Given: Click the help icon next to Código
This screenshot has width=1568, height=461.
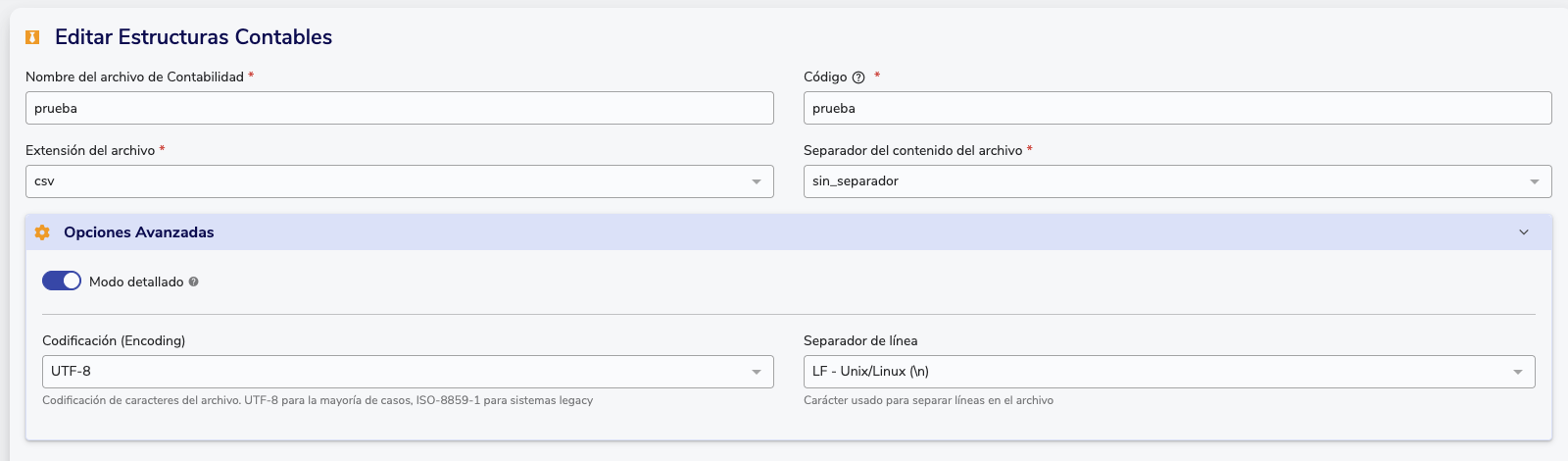Looking at the screenshot, I should (858, 77).
